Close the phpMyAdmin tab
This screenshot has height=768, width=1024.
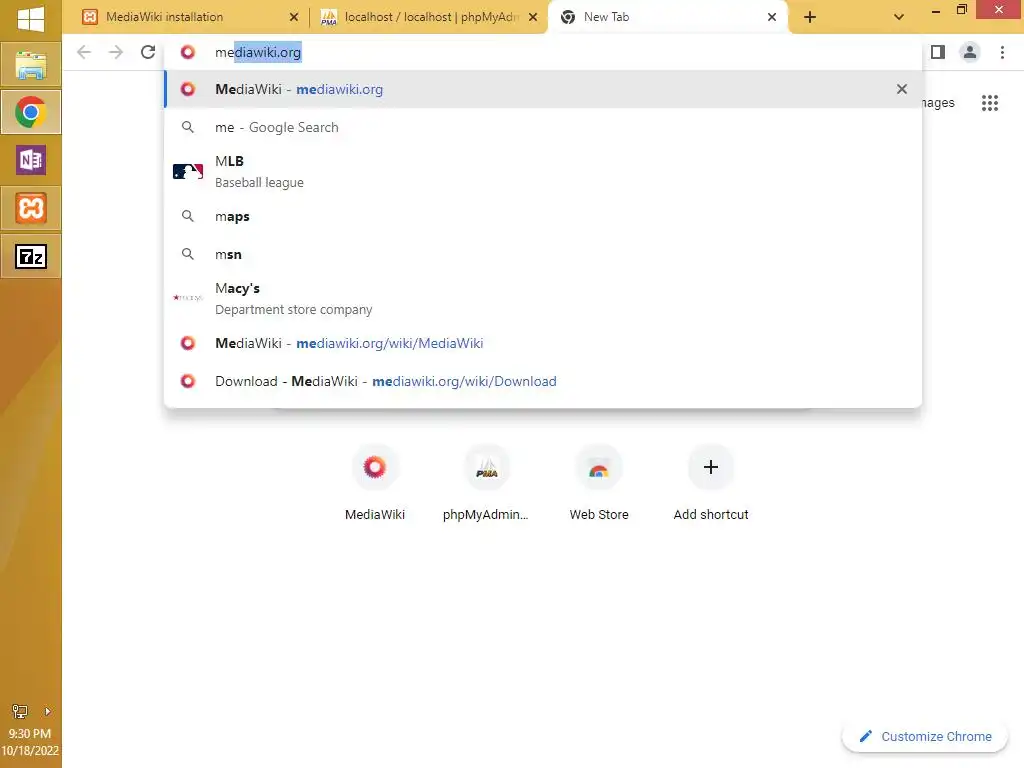pos(533,17)
